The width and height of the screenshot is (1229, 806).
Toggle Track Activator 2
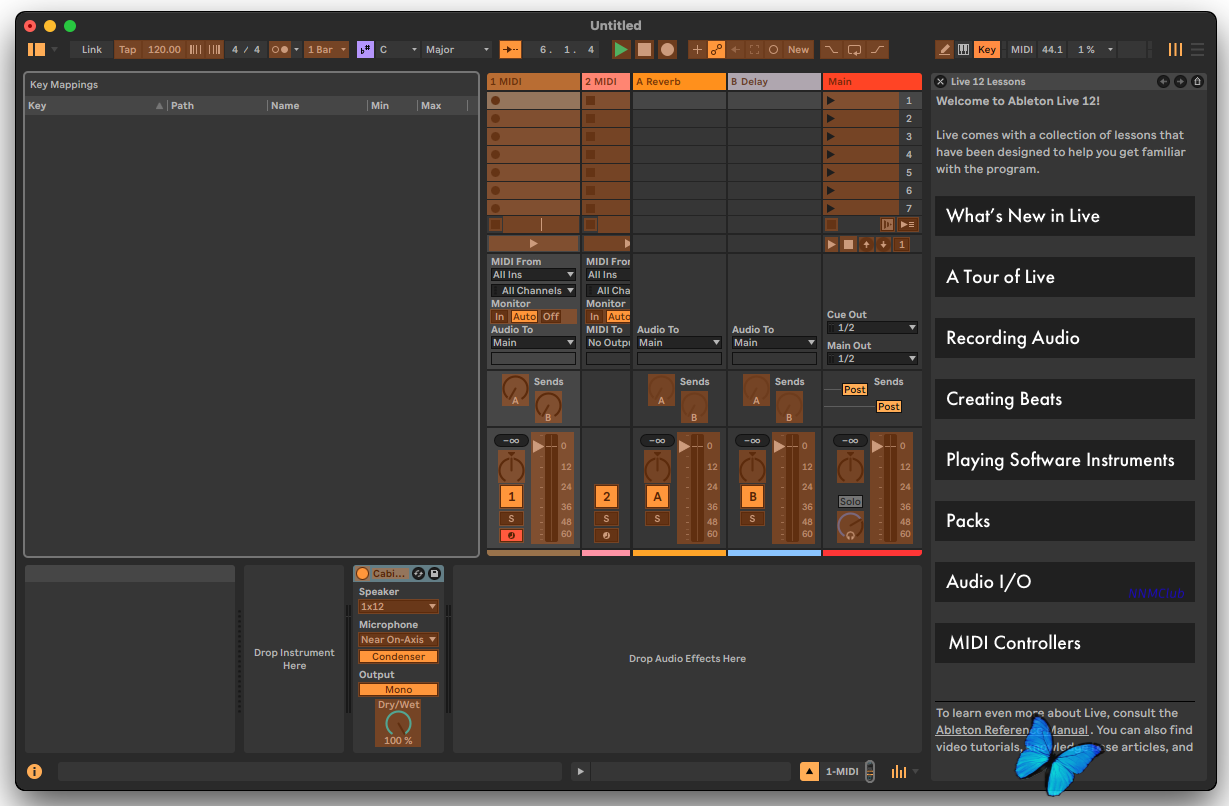tap(605, 497)
